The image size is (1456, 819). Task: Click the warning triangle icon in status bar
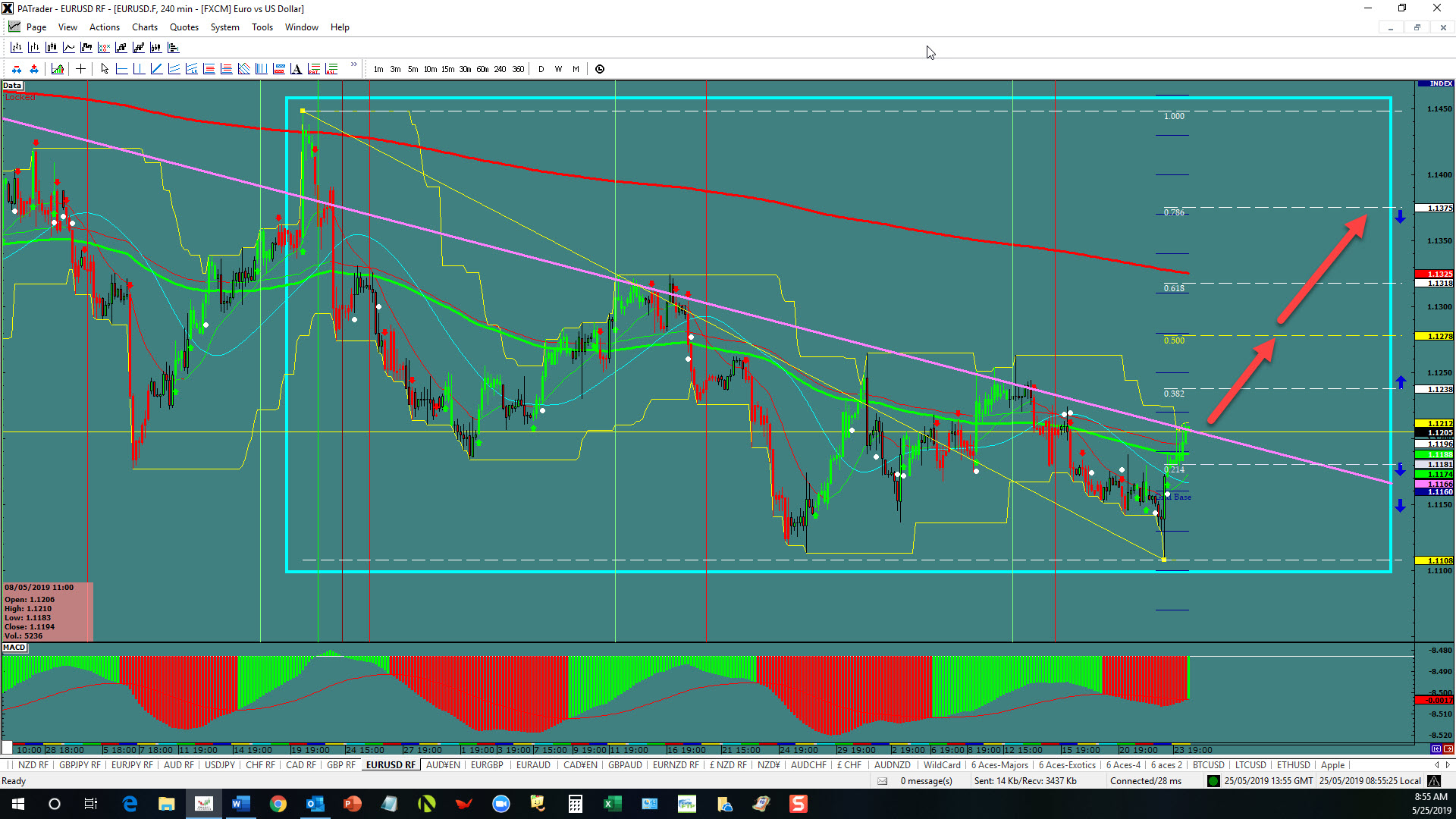click(1434, 781)
